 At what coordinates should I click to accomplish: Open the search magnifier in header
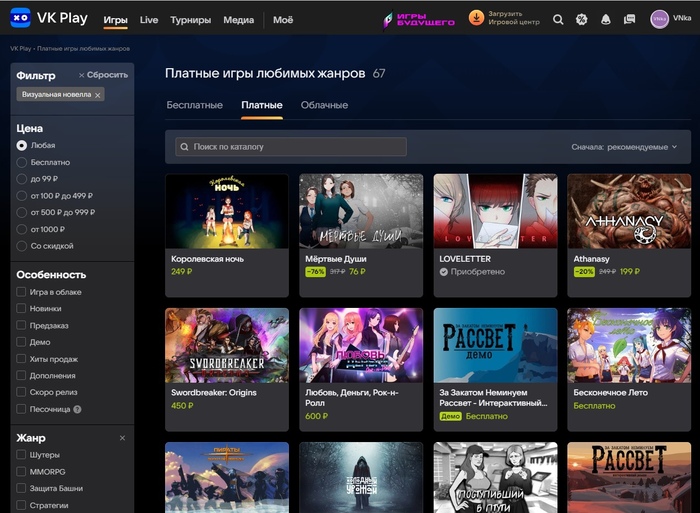coord(558,19)
